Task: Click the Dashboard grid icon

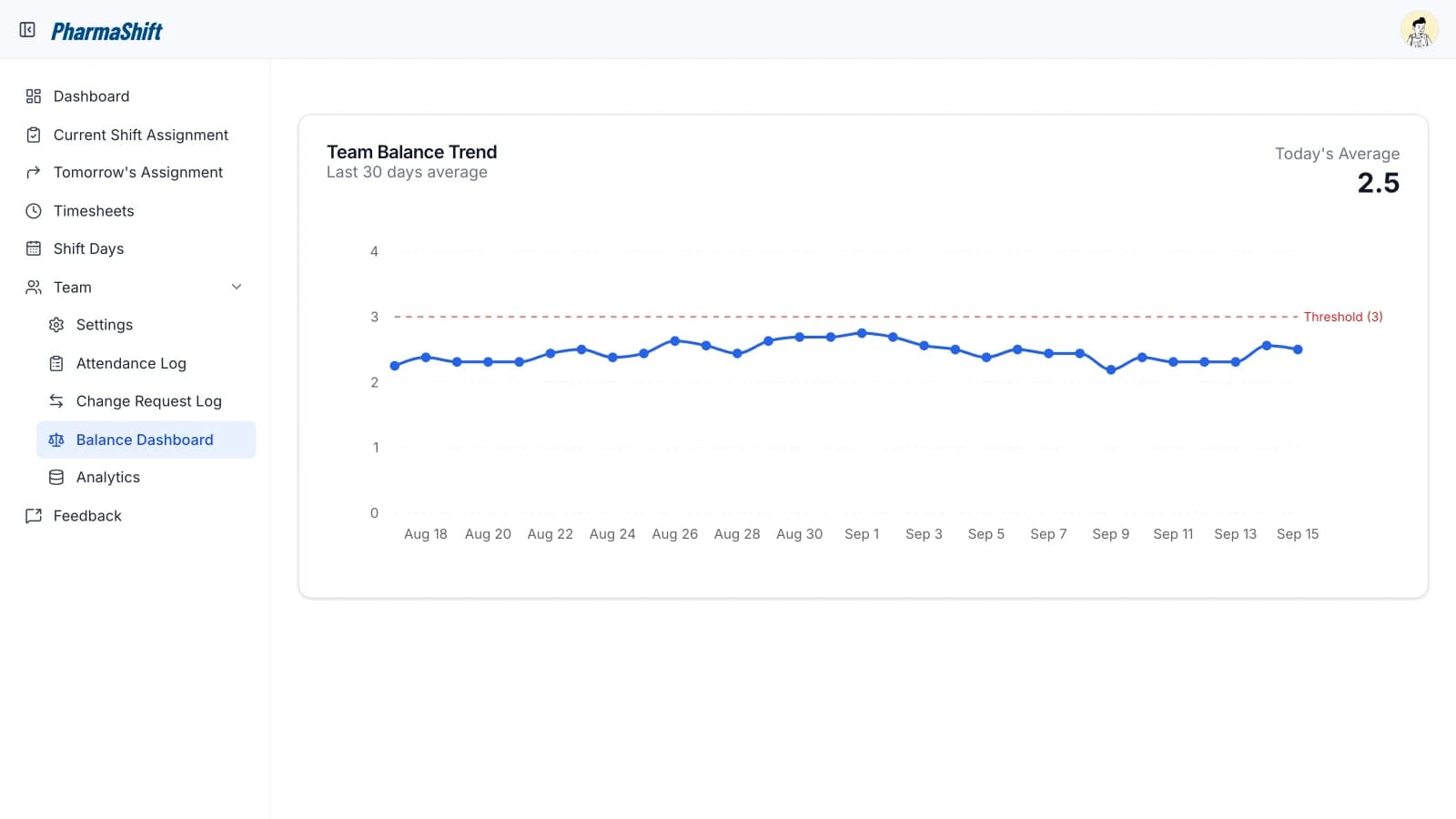Action: coord(34,96)
